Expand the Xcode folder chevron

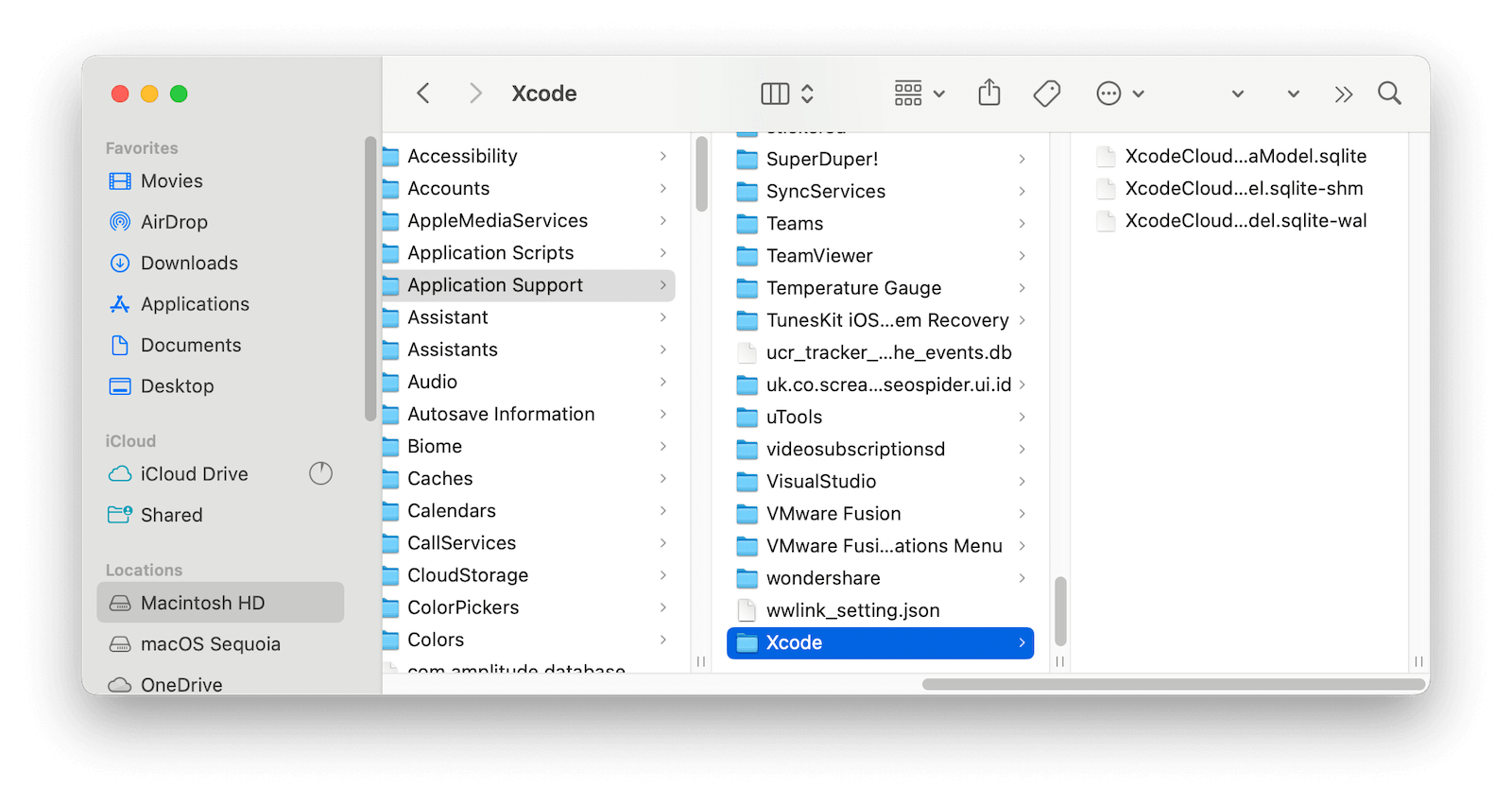coord(1022,642)
